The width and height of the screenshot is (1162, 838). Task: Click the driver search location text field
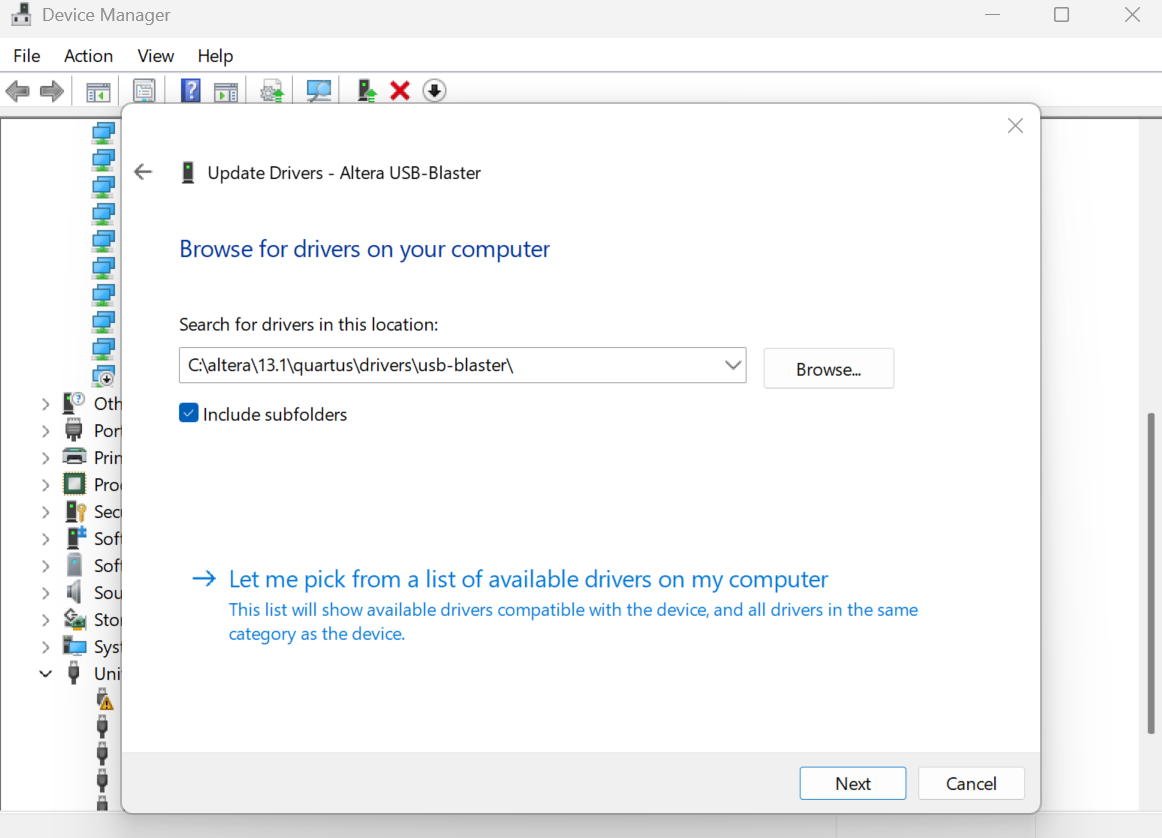pyautogui.click(x=450, y=366)
